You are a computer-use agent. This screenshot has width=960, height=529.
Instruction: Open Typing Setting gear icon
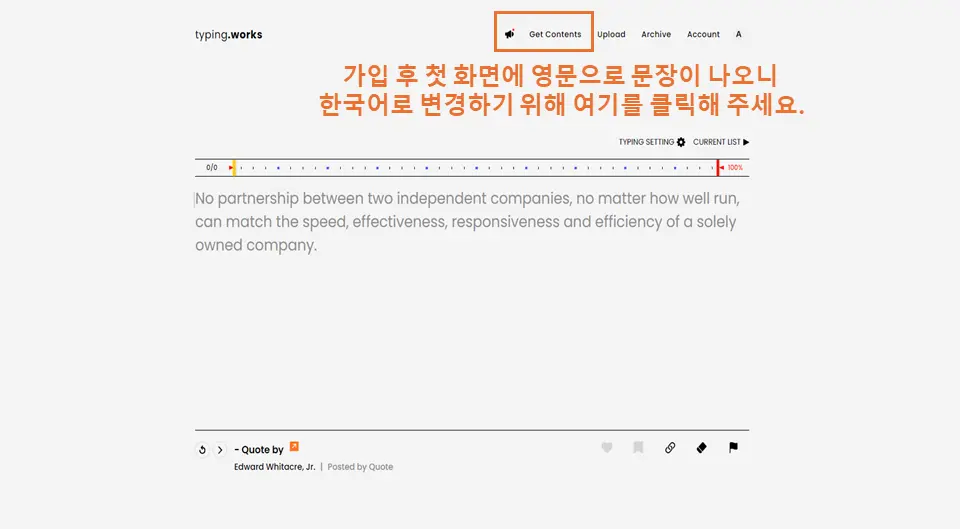point(681,142)
